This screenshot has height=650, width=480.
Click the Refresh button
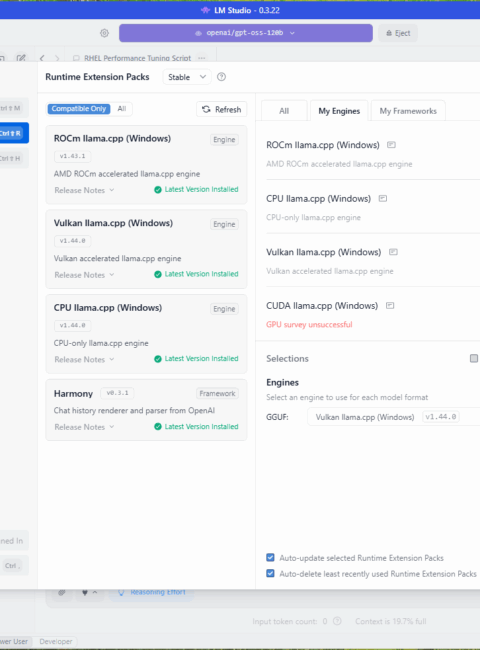point(222,109)
